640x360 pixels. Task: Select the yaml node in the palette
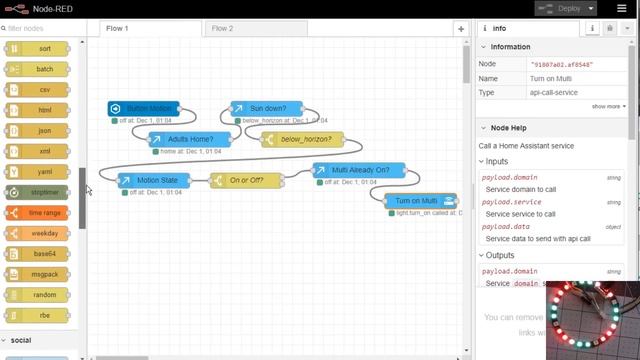37,172
